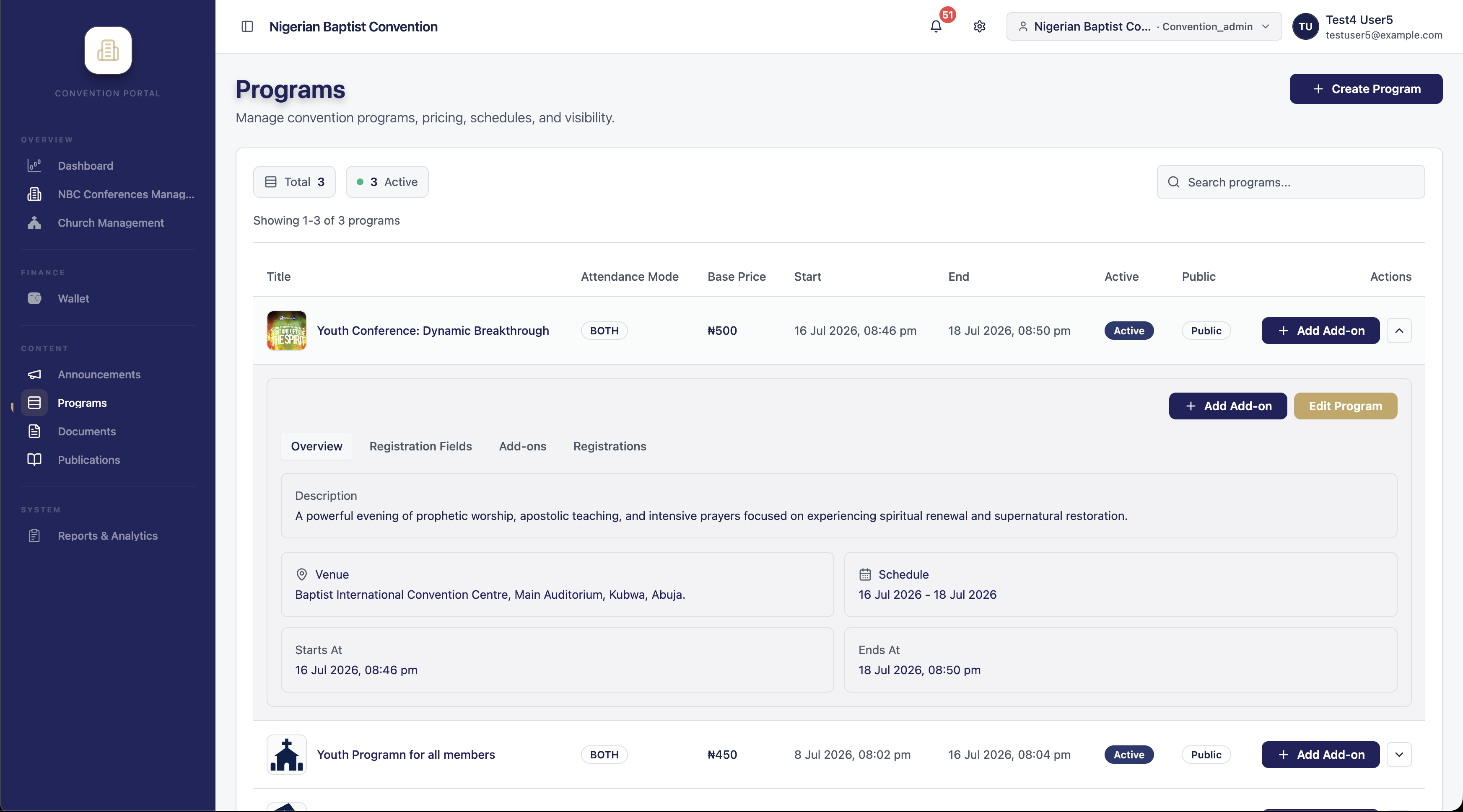Open the notifications bell icon
Viewport: 1463px width, 812px height.
pos(936,27)
